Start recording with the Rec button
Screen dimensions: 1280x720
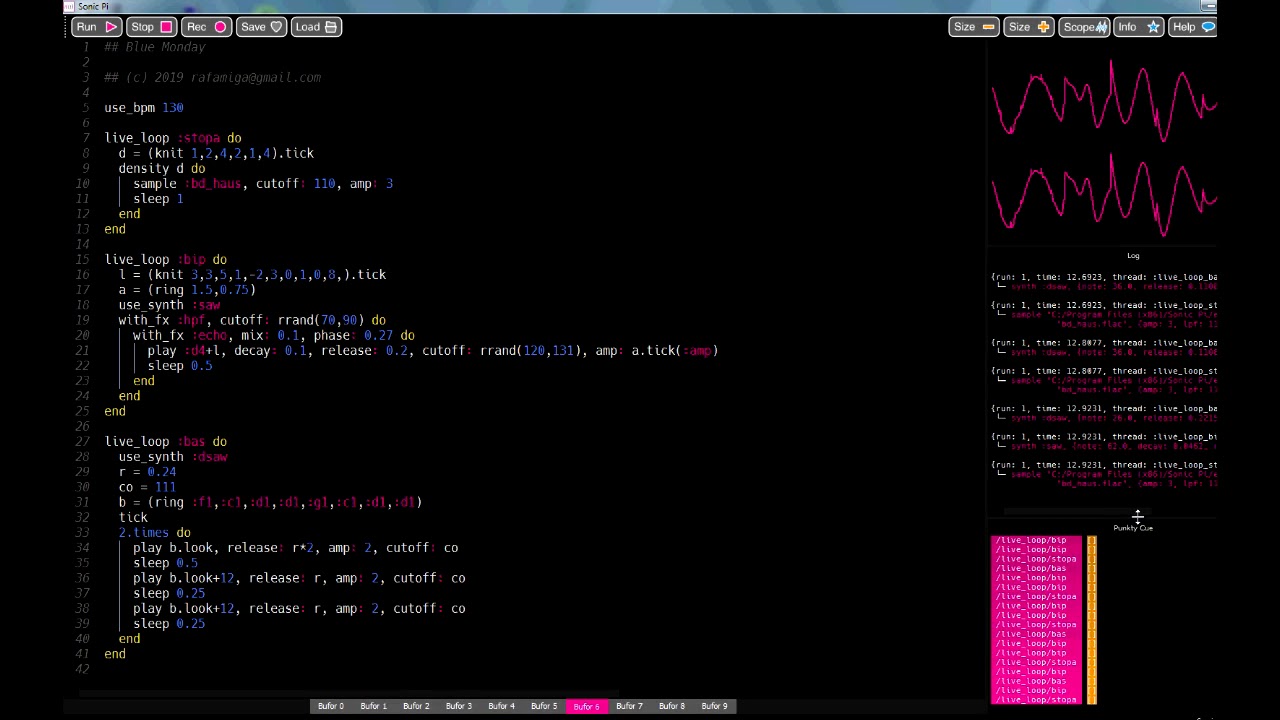[207, 27]
